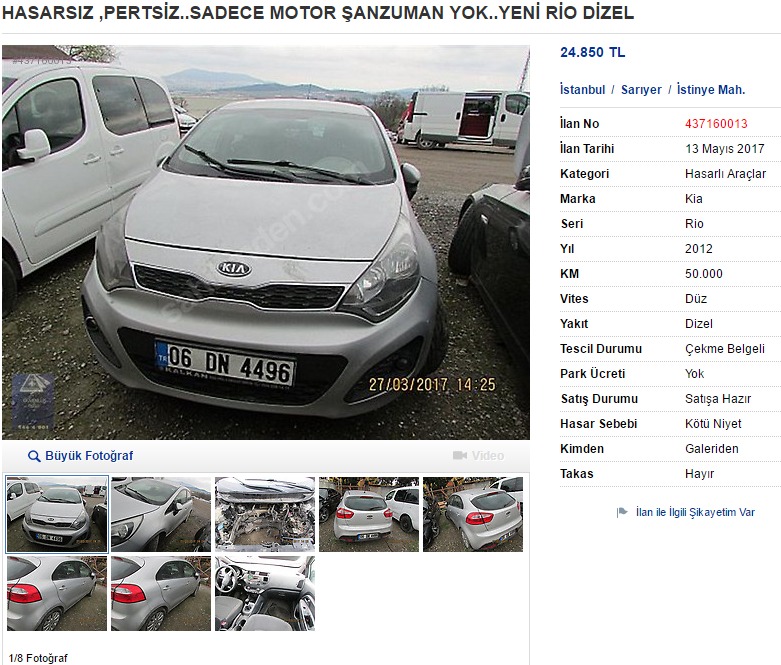Click the red listing number 437160013
The width and height of the screenshot is (781, 665).
point(716,124)
